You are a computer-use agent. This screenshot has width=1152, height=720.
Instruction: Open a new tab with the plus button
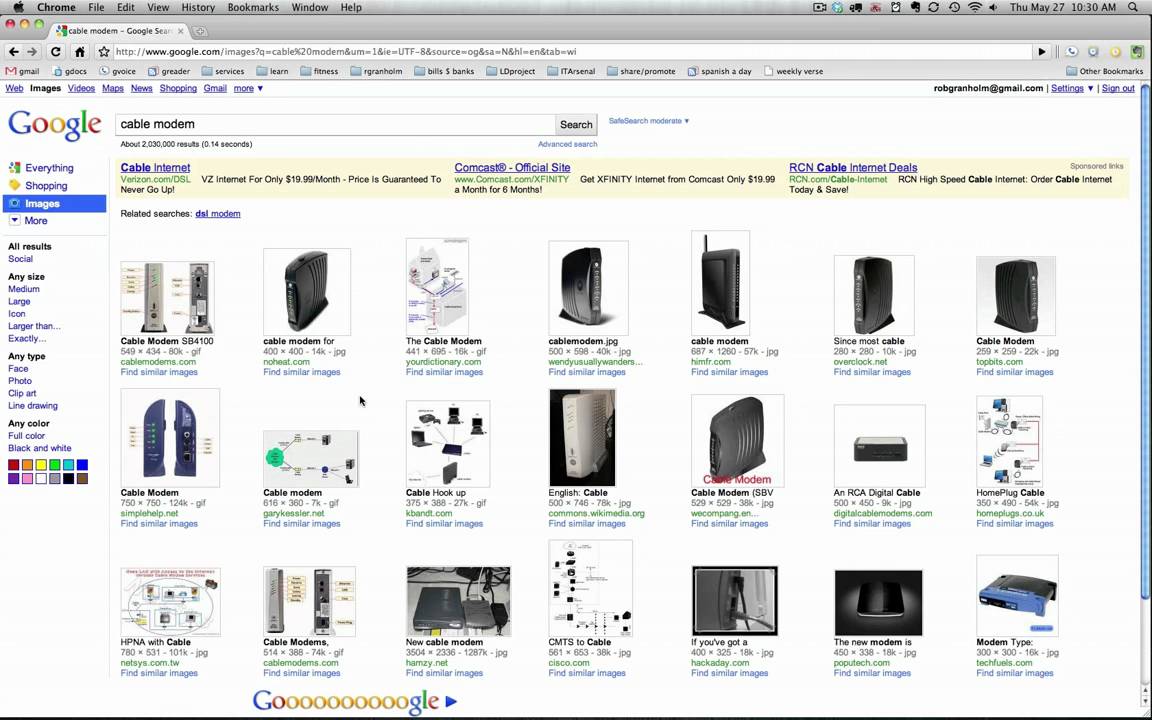(200, 32)
